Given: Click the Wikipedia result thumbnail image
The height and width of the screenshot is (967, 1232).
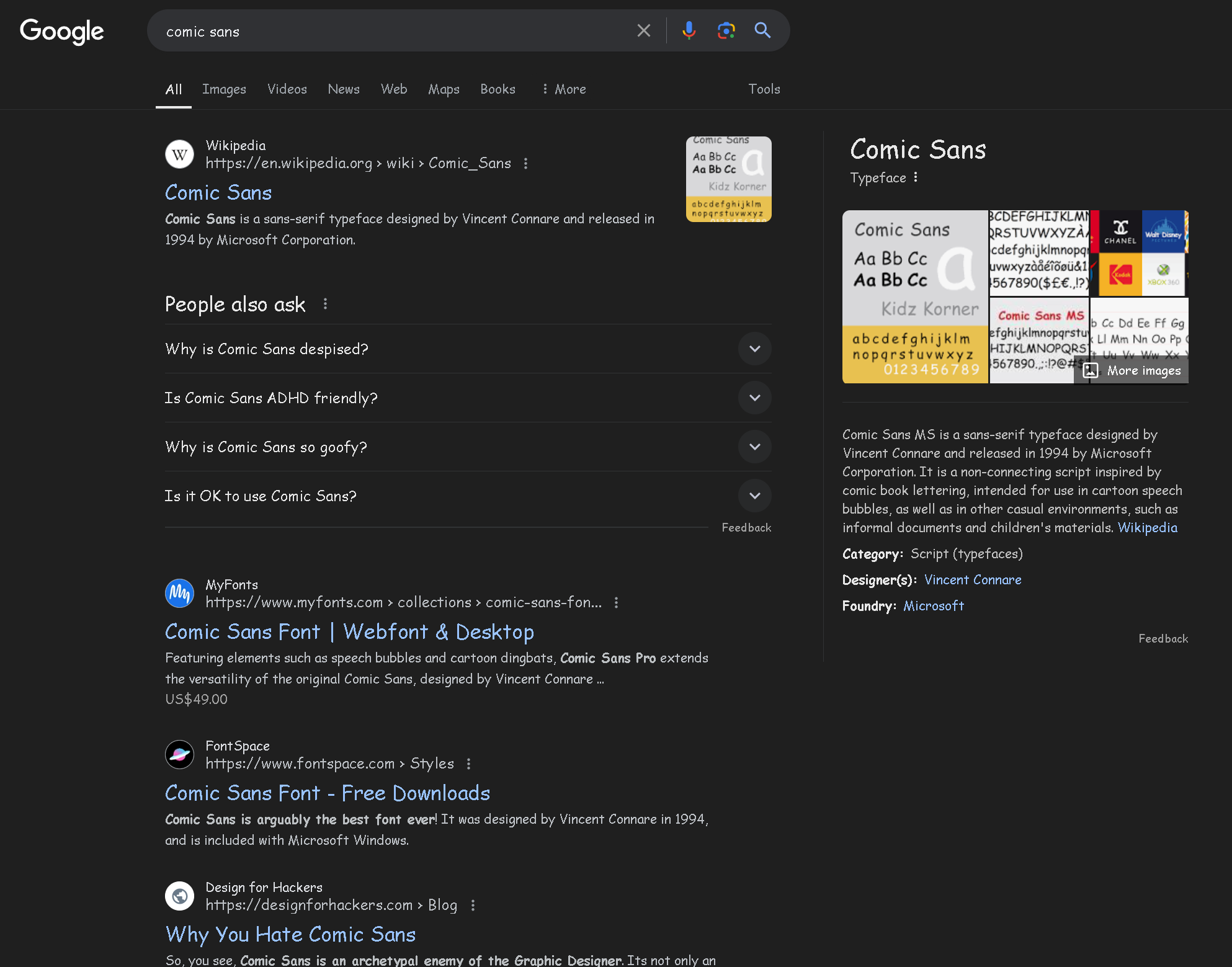Looking at the screenshot, I should click(728, 179).
